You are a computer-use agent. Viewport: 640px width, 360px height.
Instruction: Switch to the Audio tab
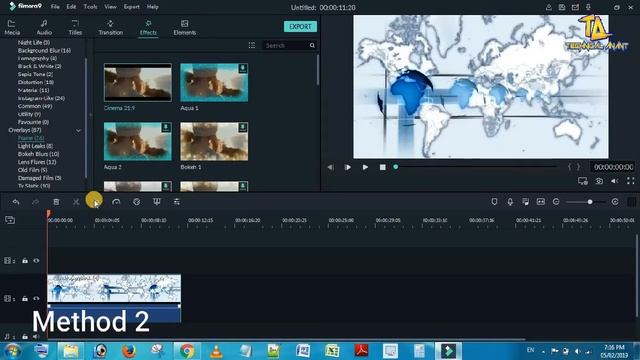(x=44, y=27)
